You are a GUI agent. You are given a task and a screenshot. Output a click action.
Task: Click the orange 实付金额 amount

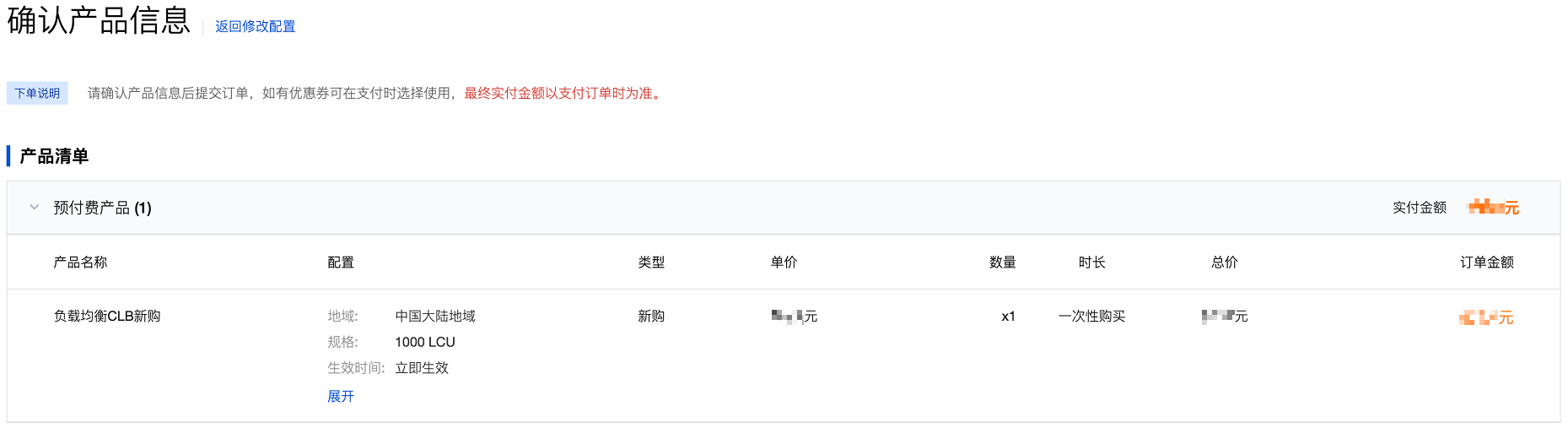click(x=1493, y=208)
